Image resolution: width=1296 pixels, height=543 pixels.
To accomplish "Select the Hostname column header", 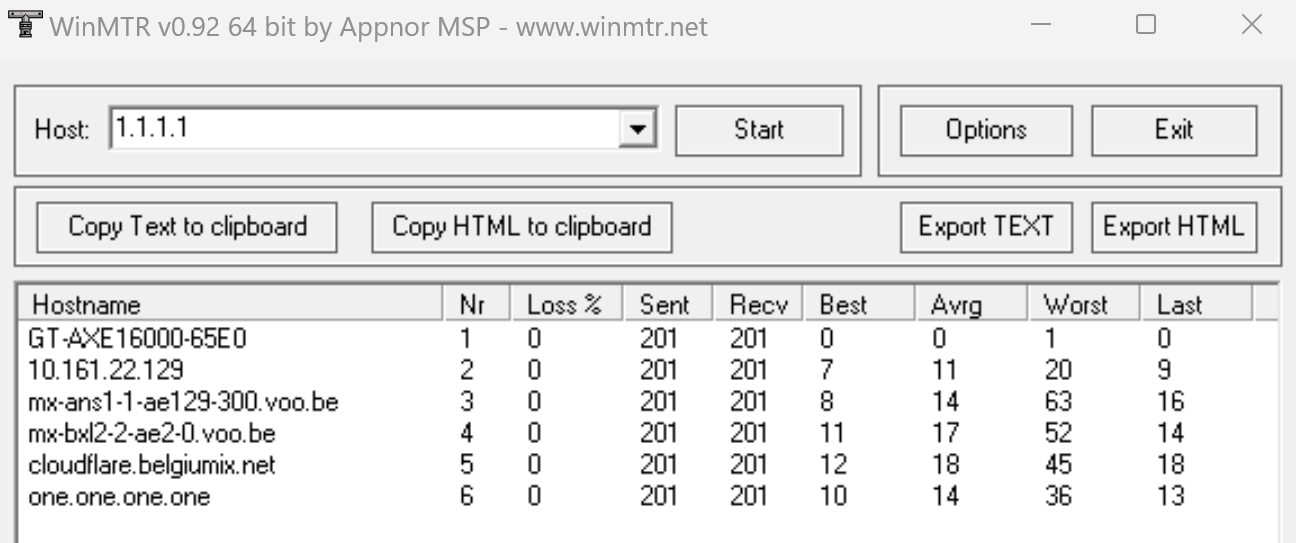I will click(232, 304).
